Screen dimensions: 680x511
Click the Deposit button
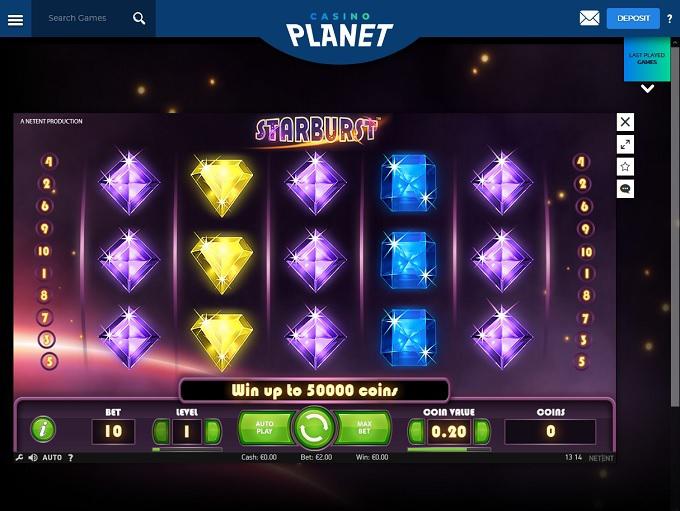pyautogui.click(x=633, y=18)
